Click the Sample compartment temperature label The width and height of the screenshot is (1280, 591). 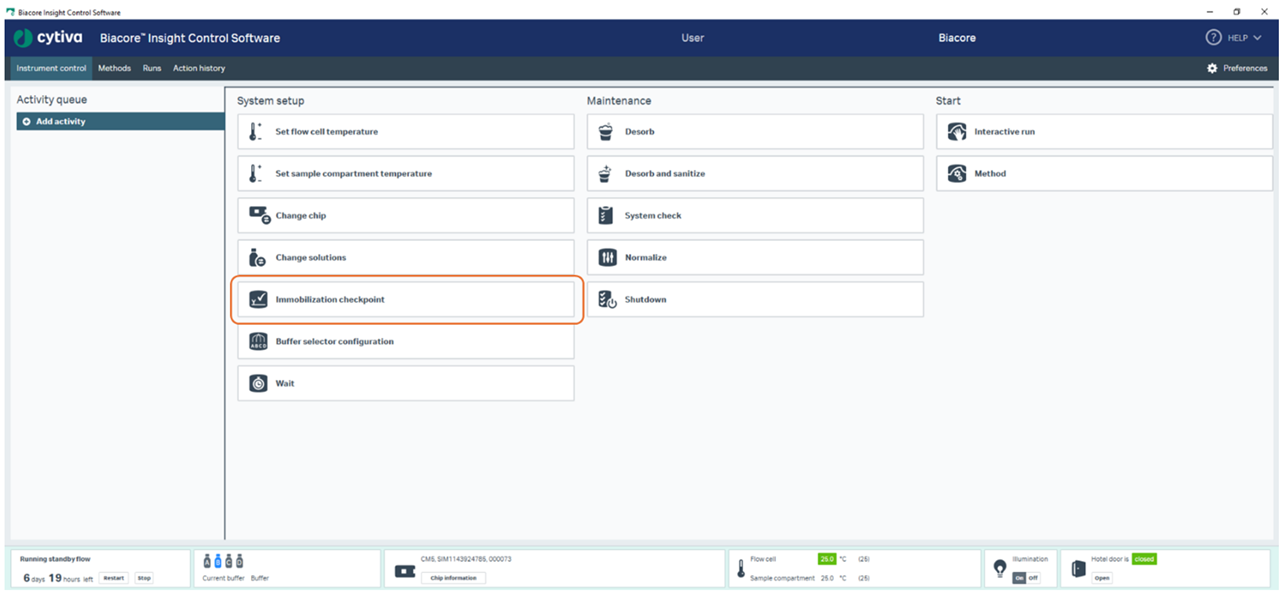(x=782, y=578)
